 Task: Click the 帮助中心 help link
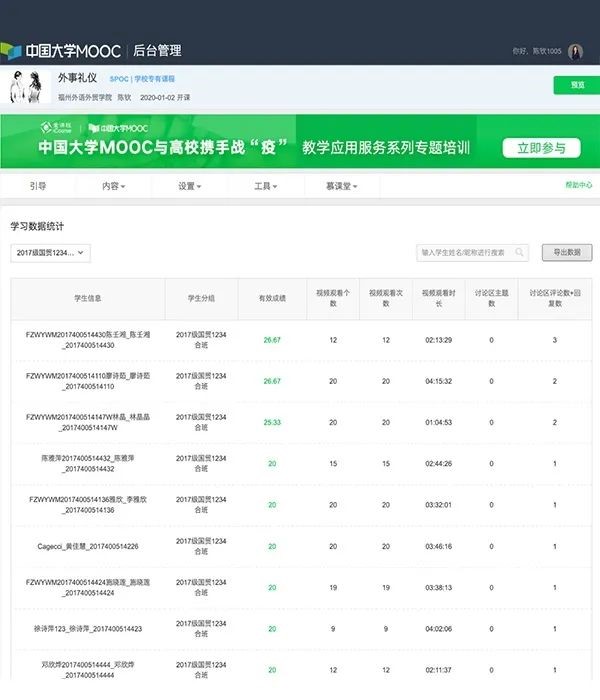[578, 185]
